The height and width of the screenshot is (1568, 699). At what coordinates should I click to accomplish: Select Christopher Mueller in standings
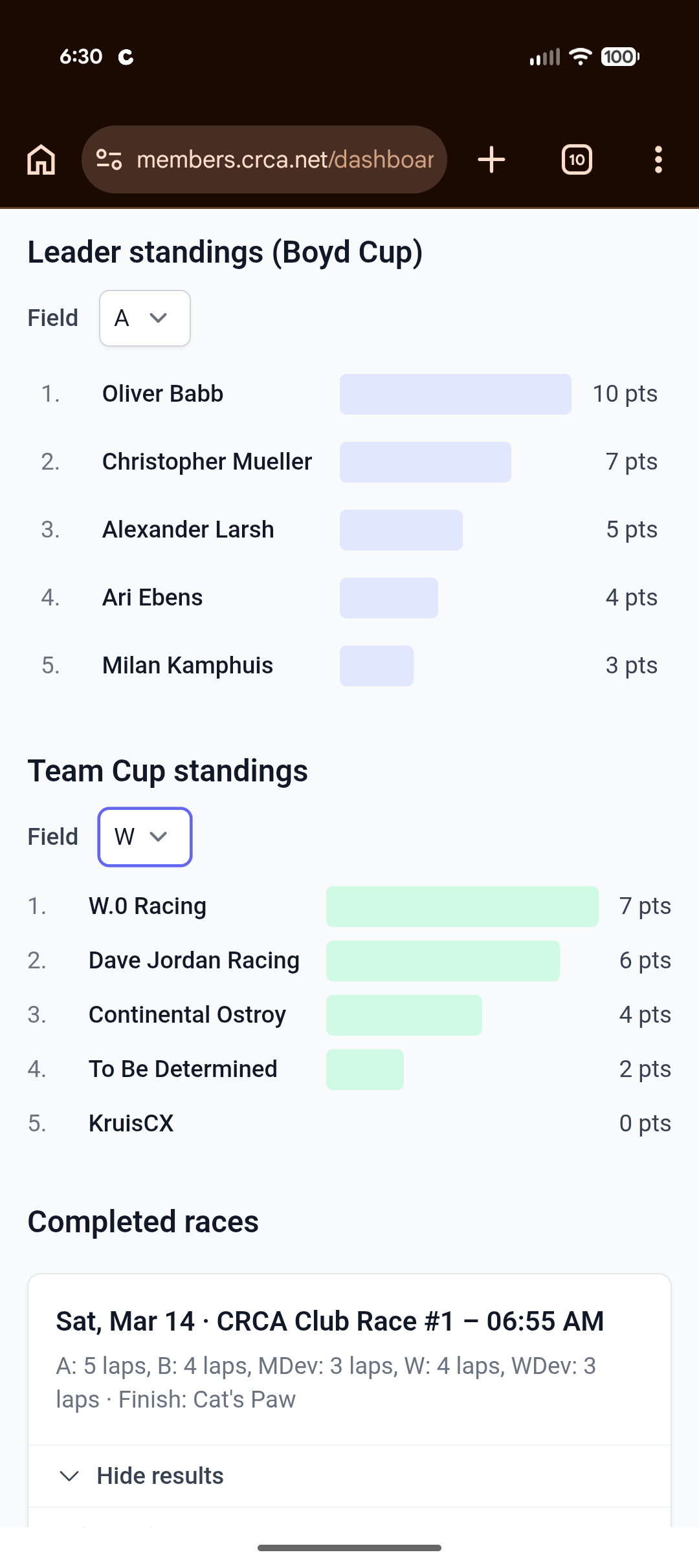(x=207, y=462)
